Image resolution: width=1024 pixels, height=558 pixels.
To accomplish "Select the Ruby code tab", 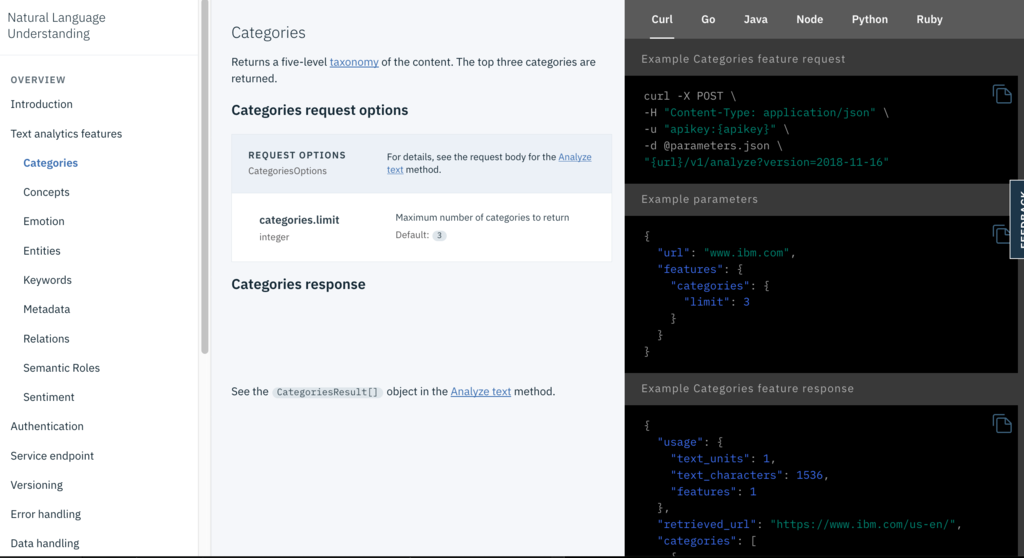I will tap(929, 19).
